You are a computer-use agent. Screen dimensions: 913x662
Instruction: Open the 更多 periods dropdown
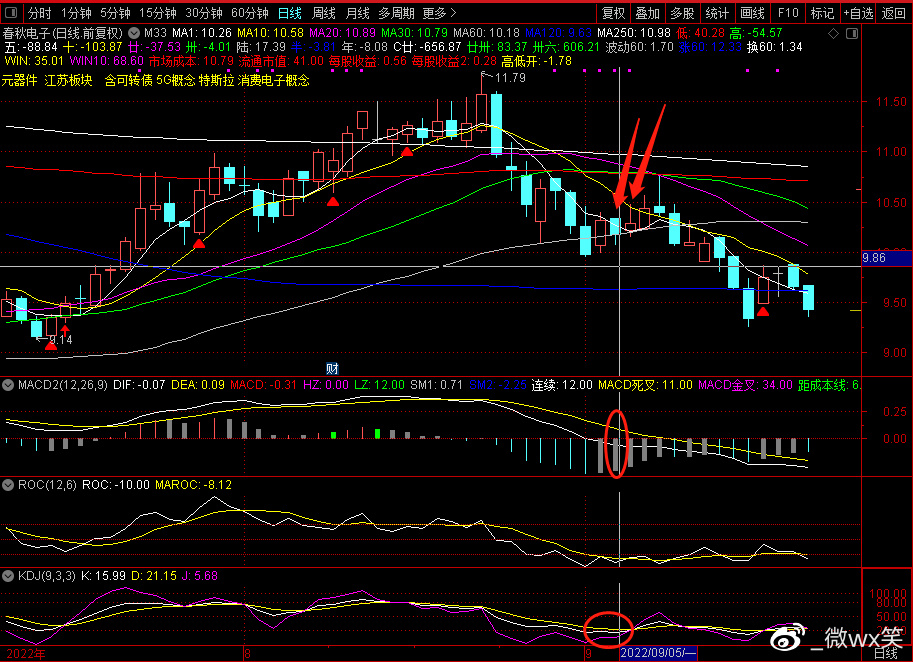tap(439, 14)
